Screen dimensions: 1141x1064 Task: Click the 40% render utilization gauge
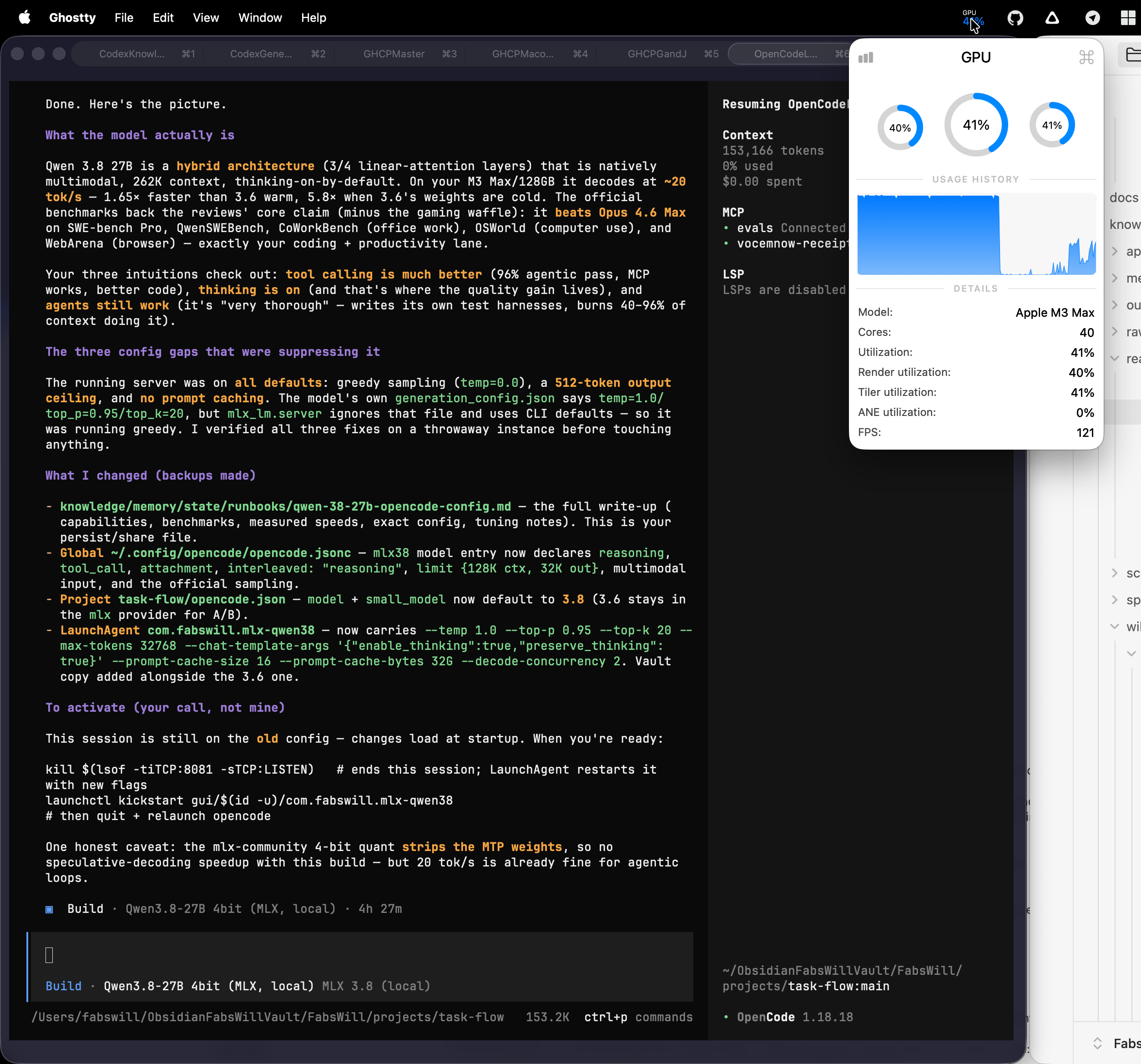(900, 127)
